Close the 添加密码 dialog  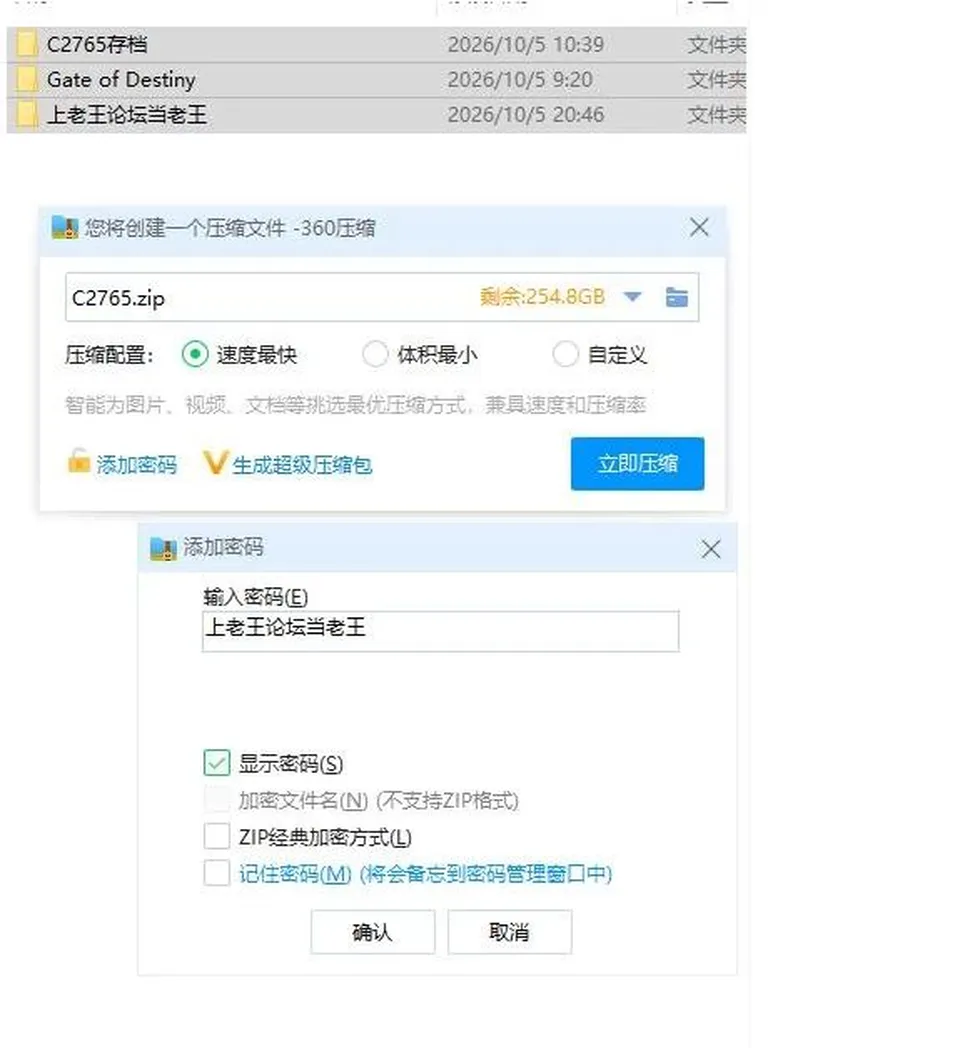[711, 549]
